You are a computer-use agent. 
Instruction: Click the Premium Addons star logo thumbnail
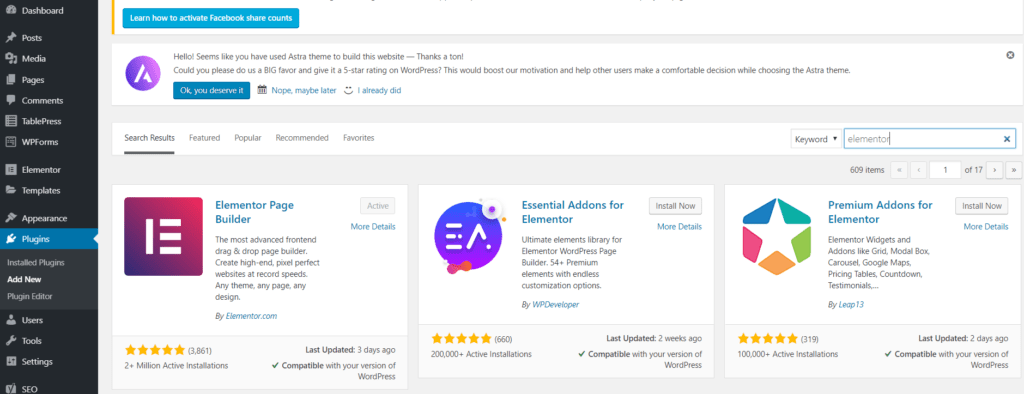point(776,237)
